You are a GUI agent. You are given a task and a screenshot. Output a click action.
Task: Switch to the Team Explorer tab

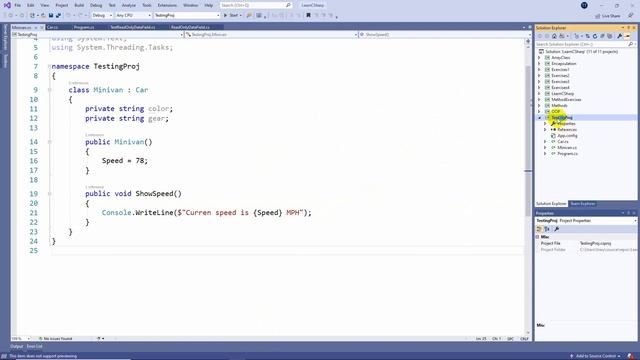582,204
